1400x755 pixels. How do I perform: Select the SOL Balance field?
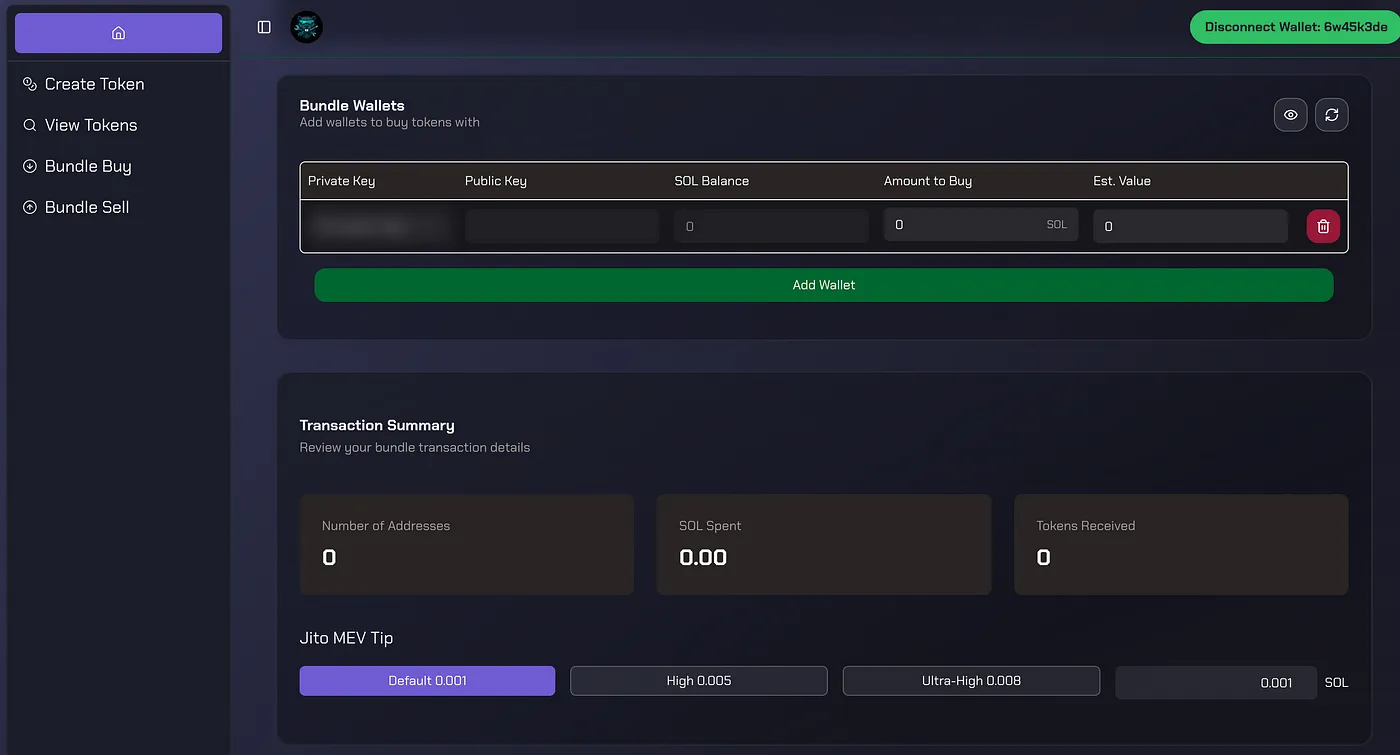coord(771,226)
